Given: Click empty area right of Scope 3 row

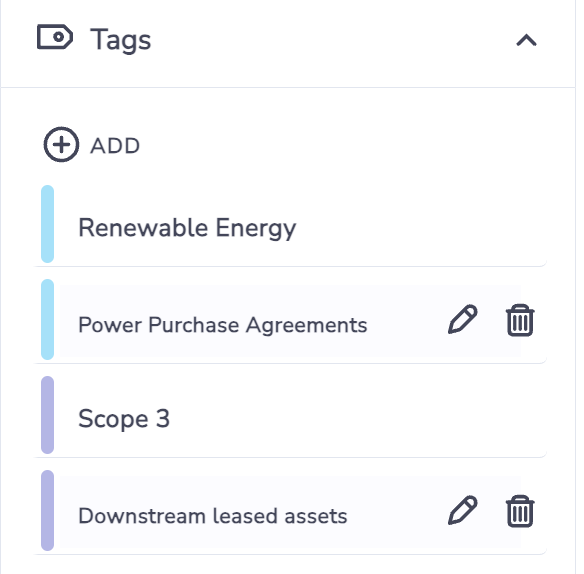Looking at the screenshot, I should 358,416.
